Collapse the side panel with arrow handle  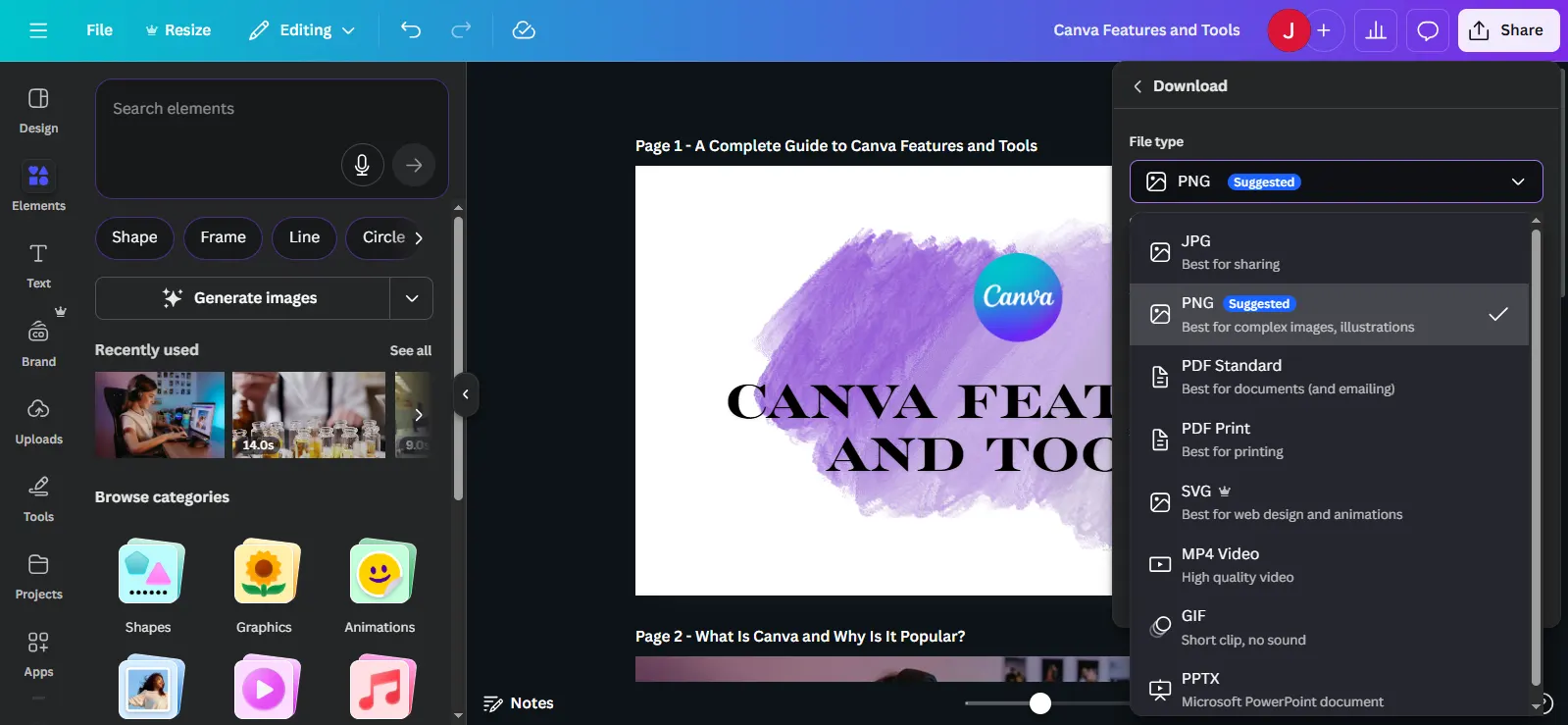466,394
